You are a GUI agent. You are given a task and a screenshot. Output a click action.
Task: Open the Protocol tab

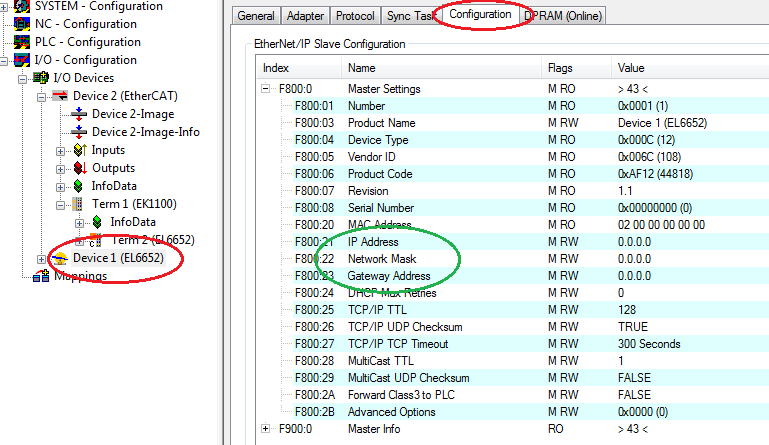pos(355,16)
